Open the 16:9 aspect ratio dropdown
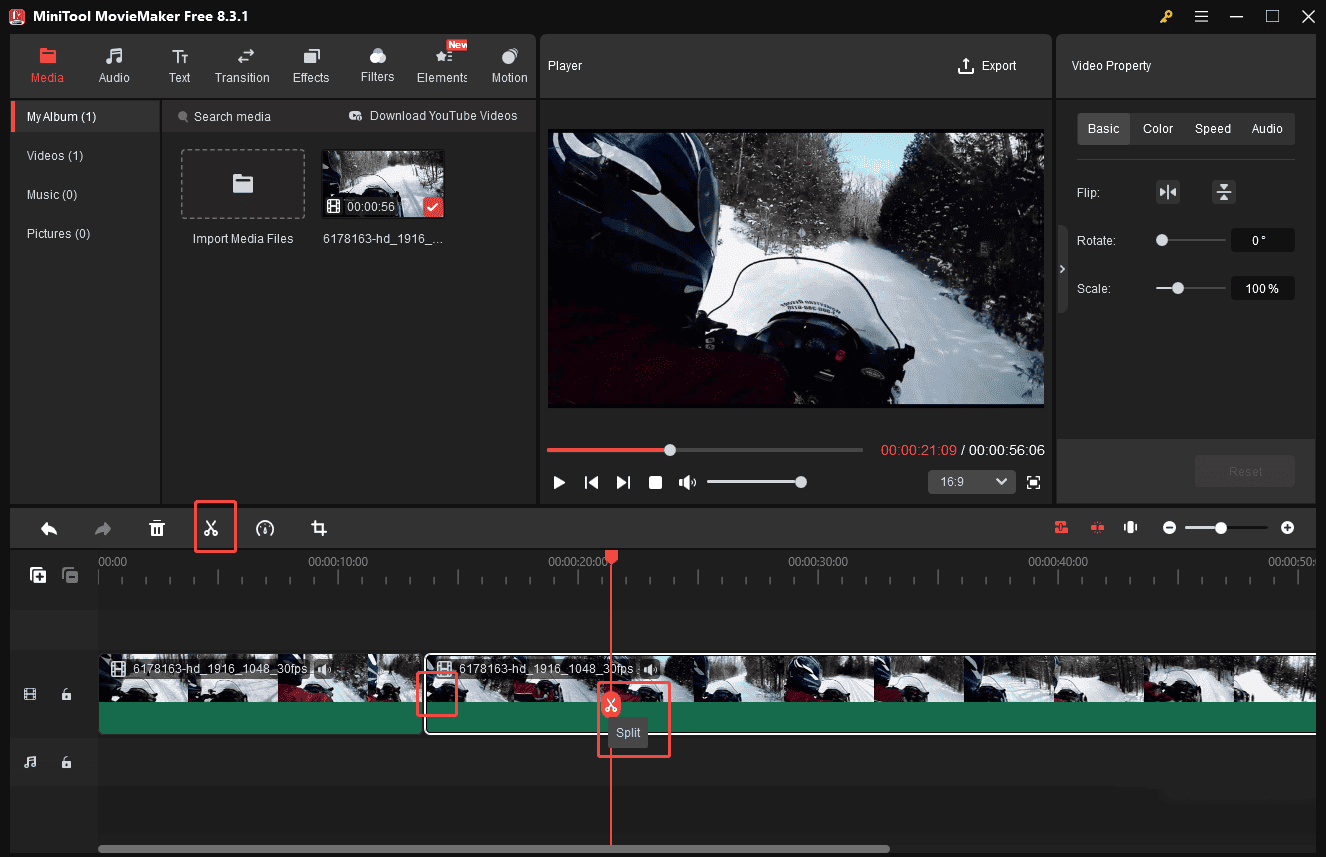This screenshot has height=857, width=1326. coord(971,482)
